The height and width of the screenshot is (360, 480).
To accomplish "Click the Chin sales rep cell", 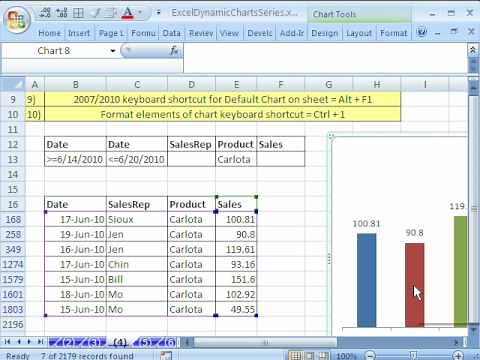I will tap(137, 264).
